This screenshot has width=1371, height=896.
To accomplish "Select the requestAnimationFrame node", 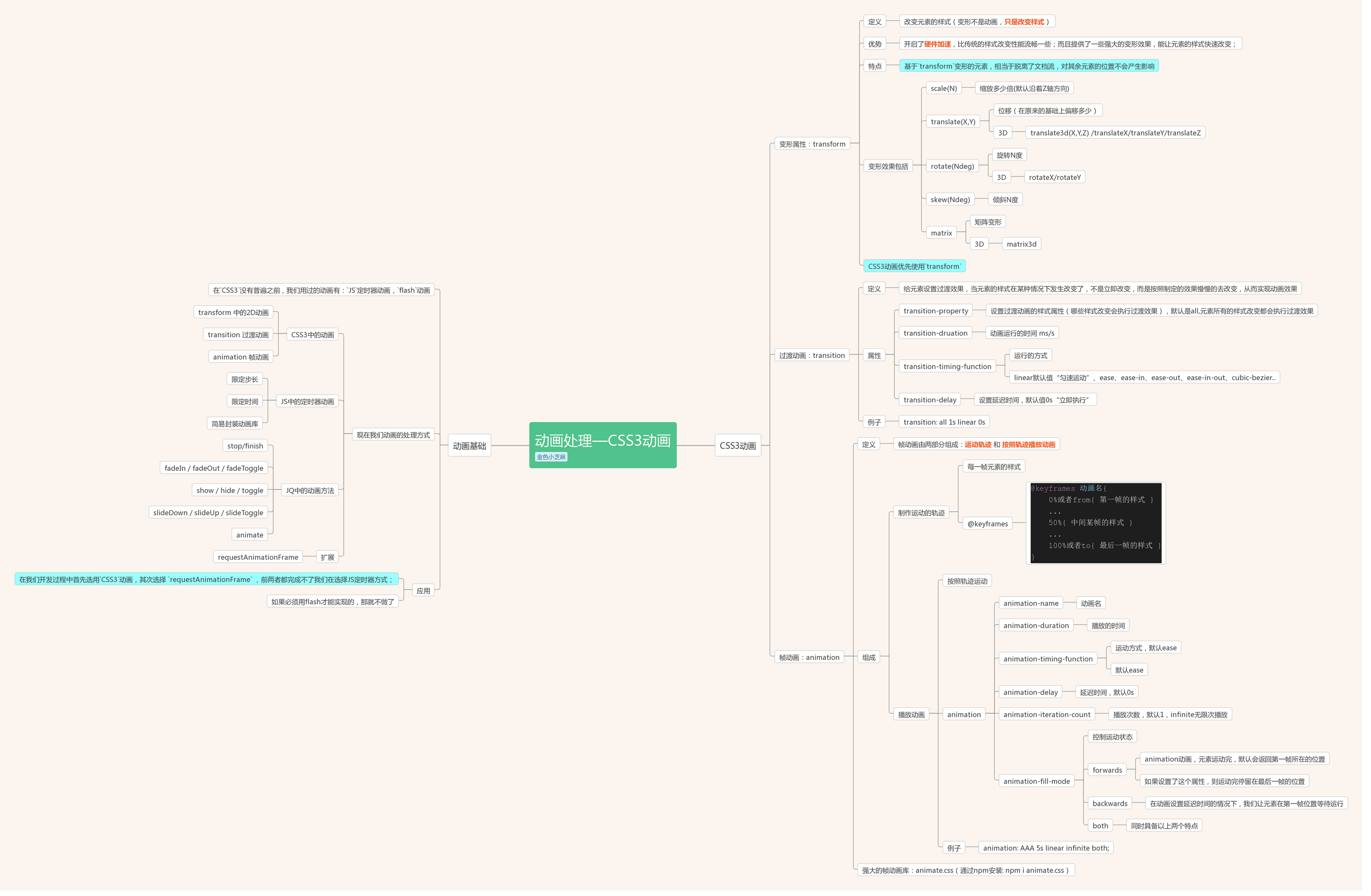I will pyautogui.click(x=258, y=557).
